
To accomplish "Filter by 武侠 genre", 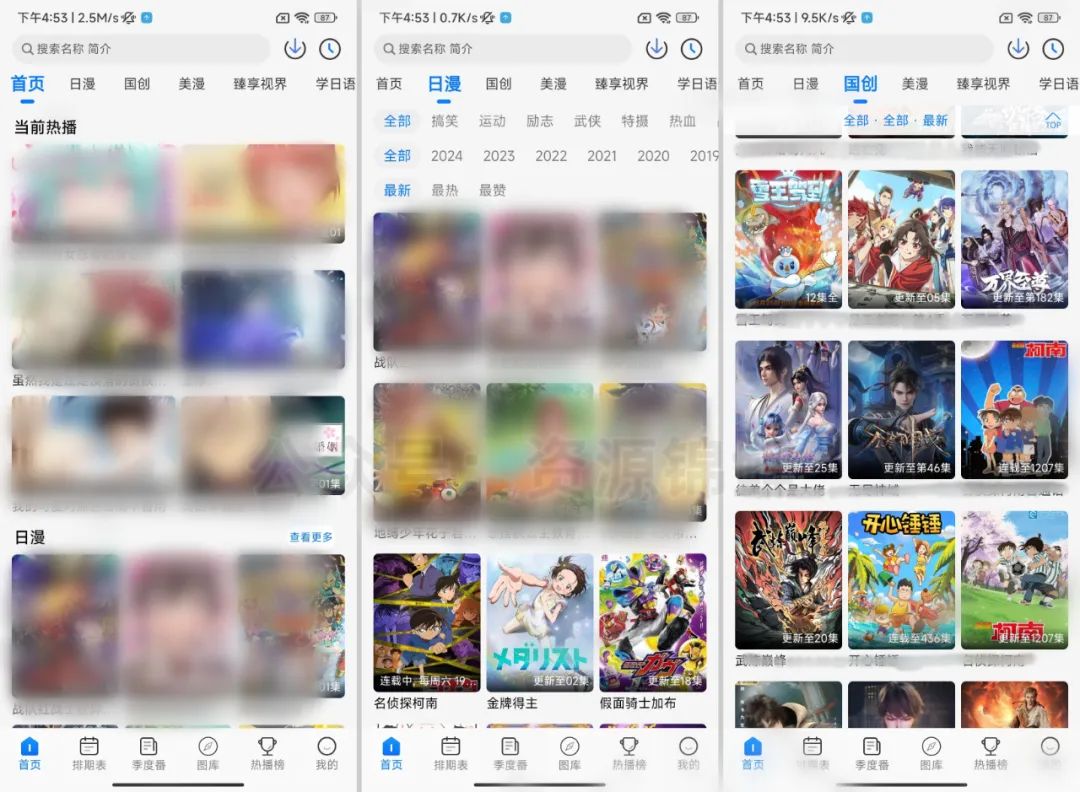I will 588,121.
